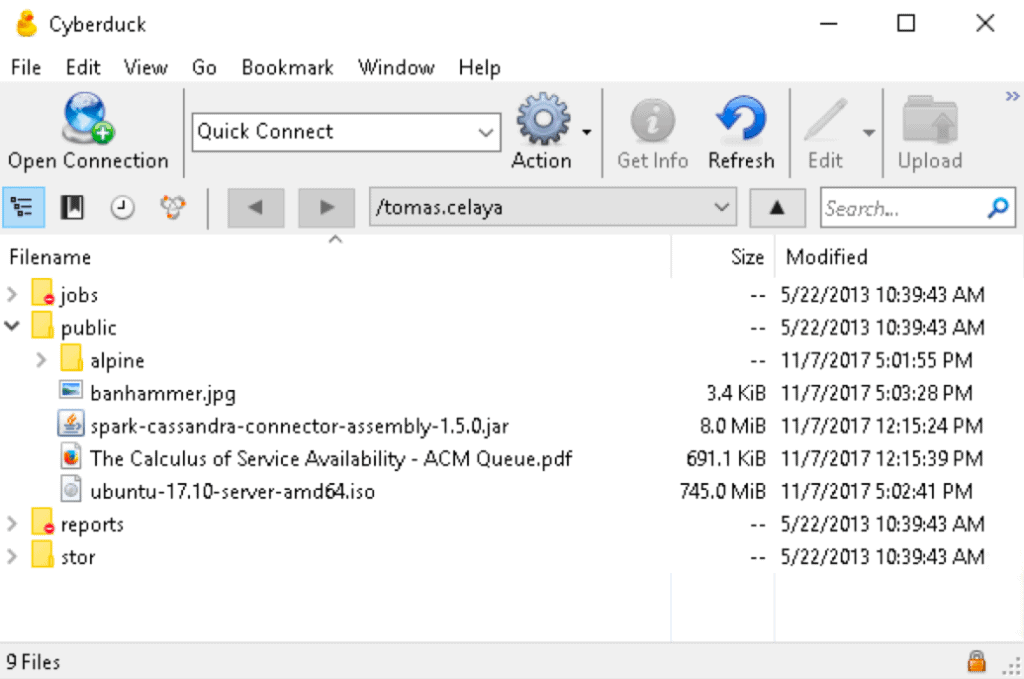The width and height of the screenshot is (1024, 679).
Task: Select spark-cassandra-connector-assembly-1.5.0.jar
Action: 300,426
